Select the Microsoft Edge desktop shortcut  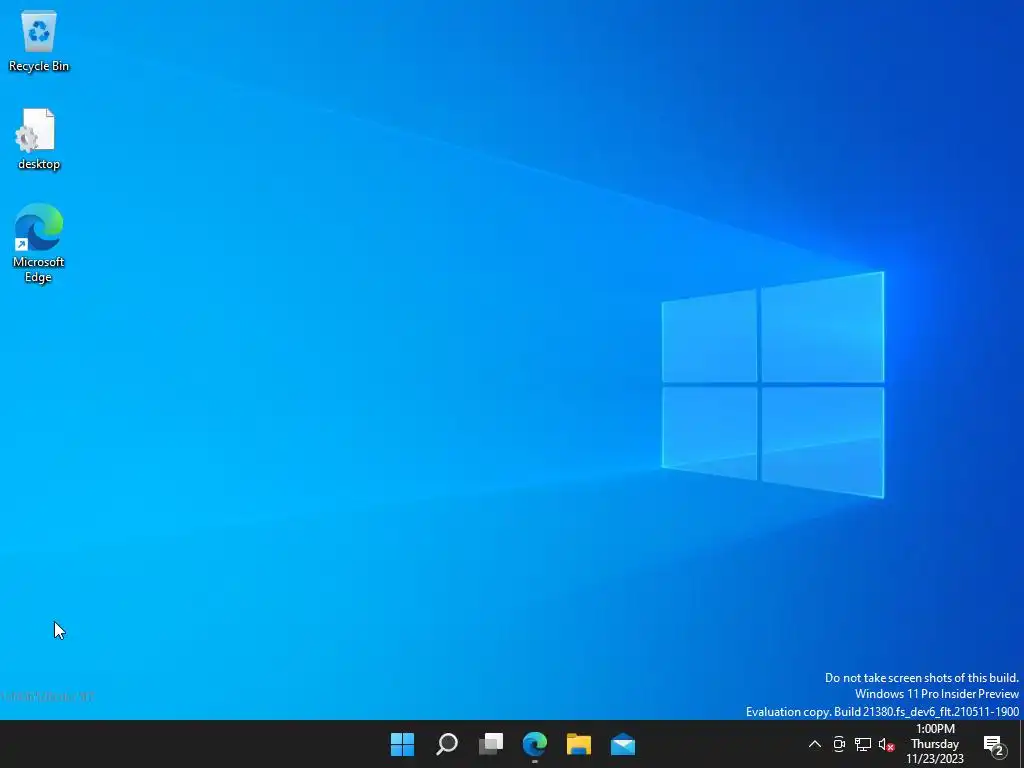pyautogui.click(x=39, y=243)
